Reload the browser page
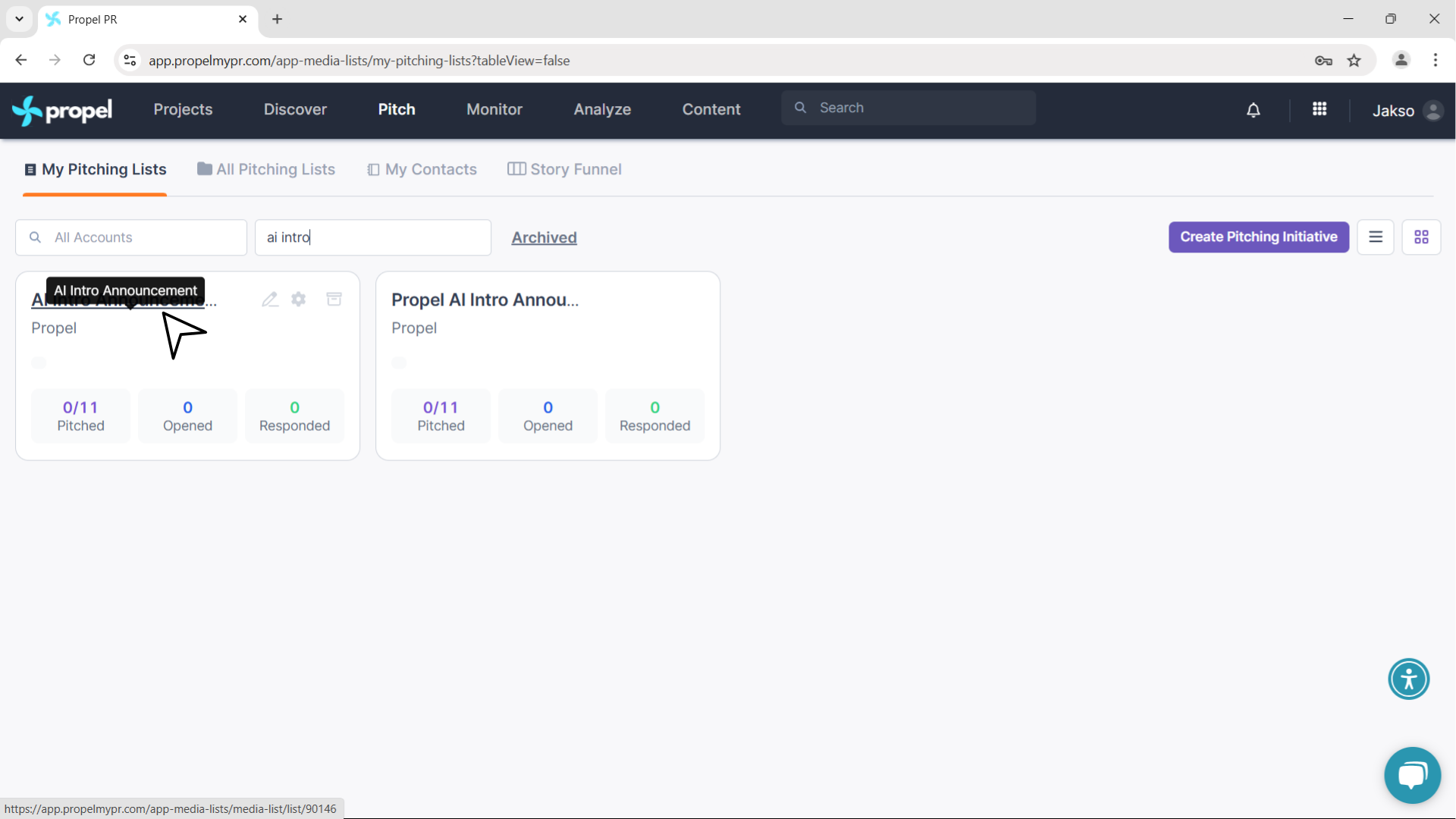Screen dimensions: 1456x819 tap(89, 60)
